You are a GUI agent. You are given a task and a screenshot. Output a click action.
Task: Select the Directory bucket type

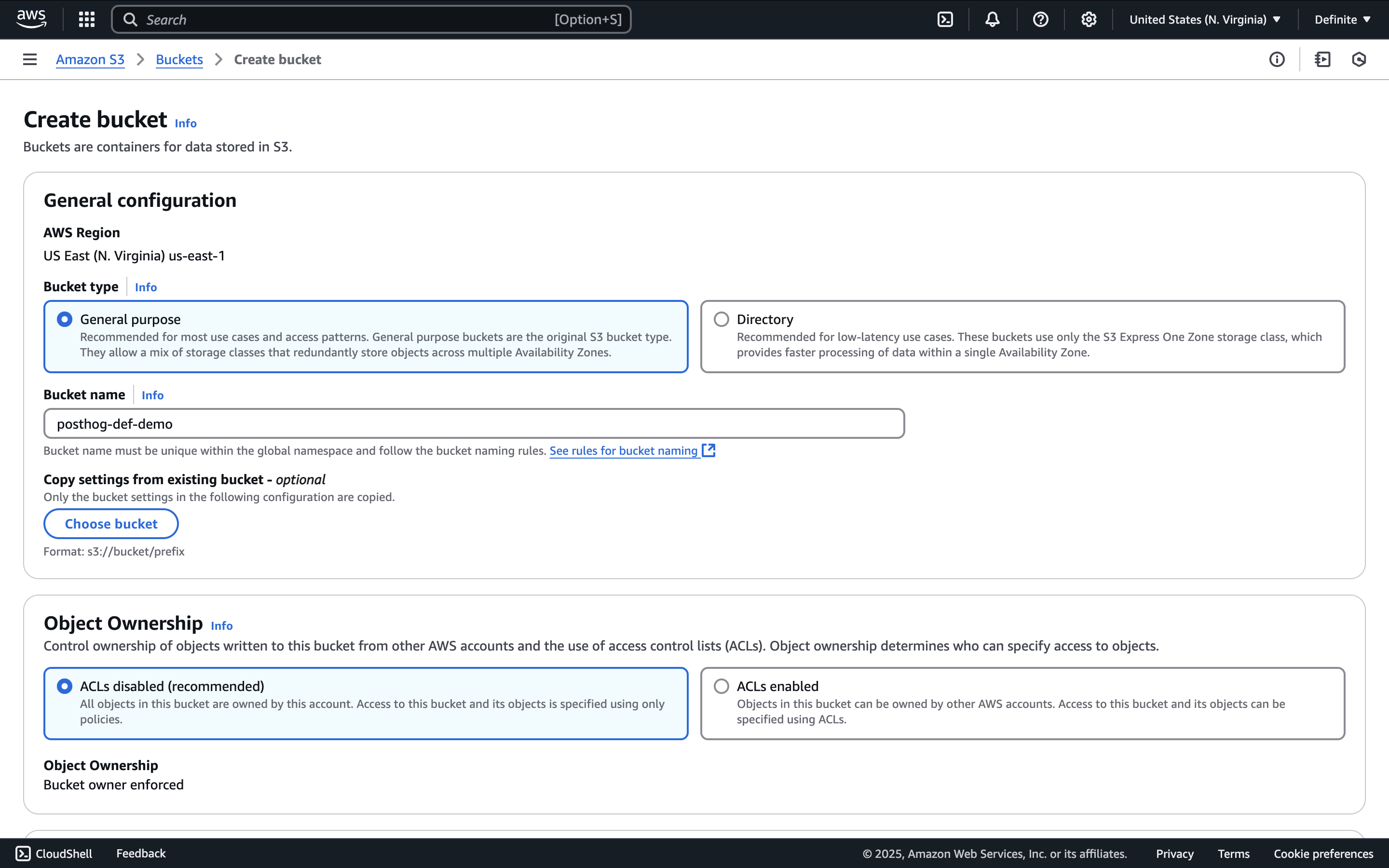tap(722, 319)
